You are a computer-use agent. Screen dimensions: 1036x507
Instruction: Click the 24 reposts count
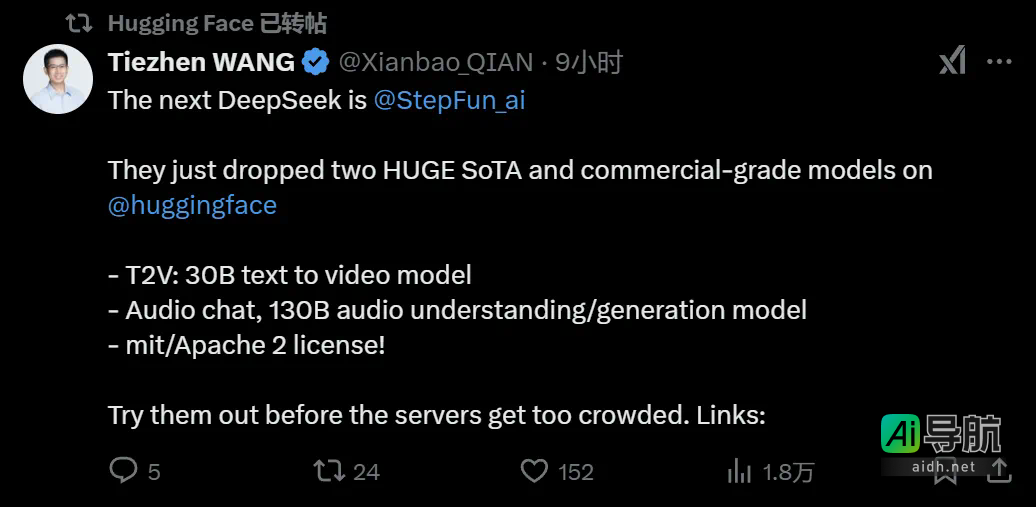click(366, 472)
